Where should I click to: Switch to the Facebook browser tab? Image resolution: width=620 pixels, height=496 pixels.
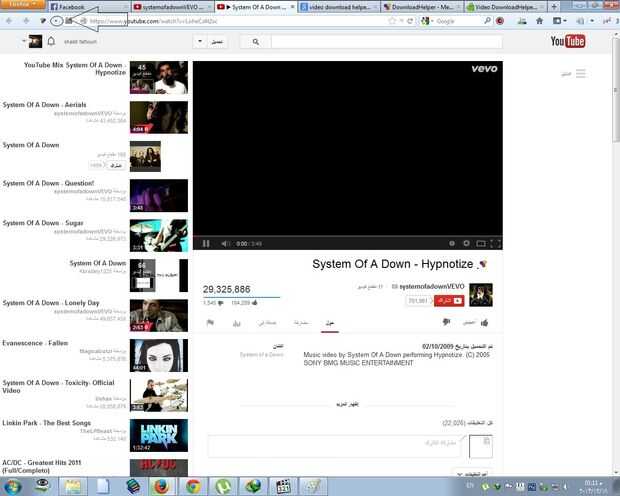pos(88,7)
